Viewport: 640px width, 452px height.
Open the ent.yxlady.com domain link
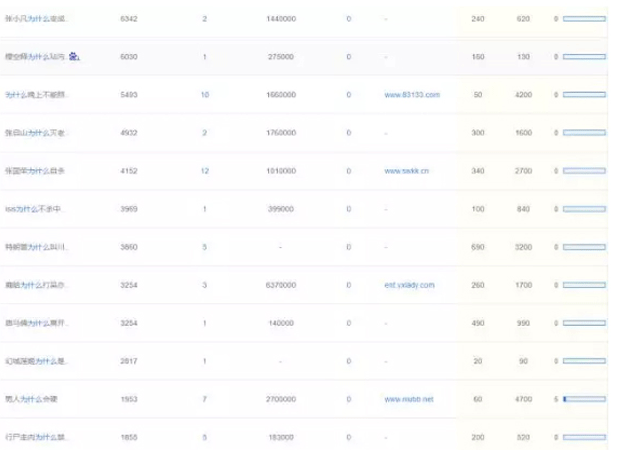click(410, 285)
